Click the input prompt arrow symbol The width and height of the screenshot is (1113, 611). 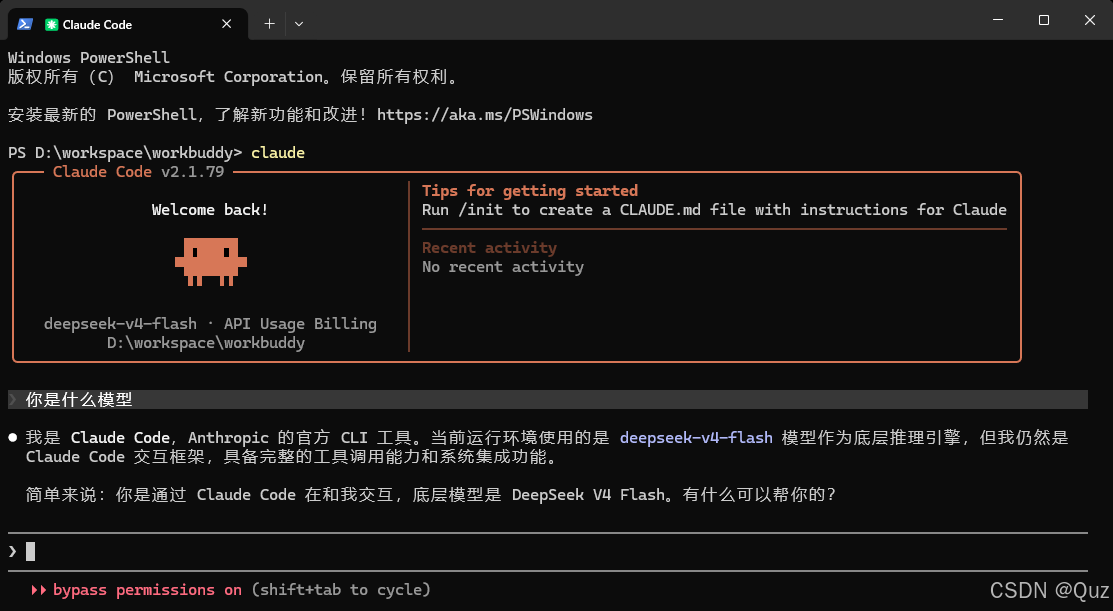pyautogui.click(x=12, y=551)
